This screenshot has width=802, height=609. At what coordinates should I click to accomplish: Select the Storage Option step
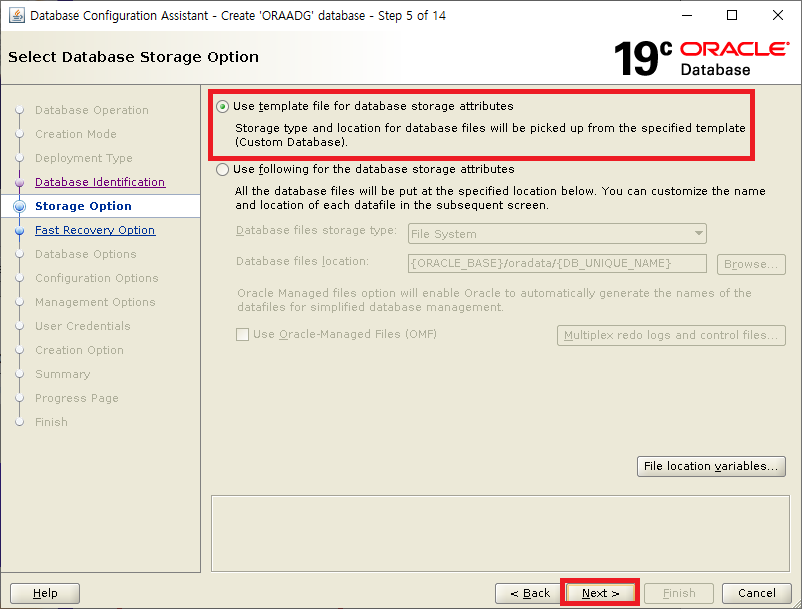[83, 206]
